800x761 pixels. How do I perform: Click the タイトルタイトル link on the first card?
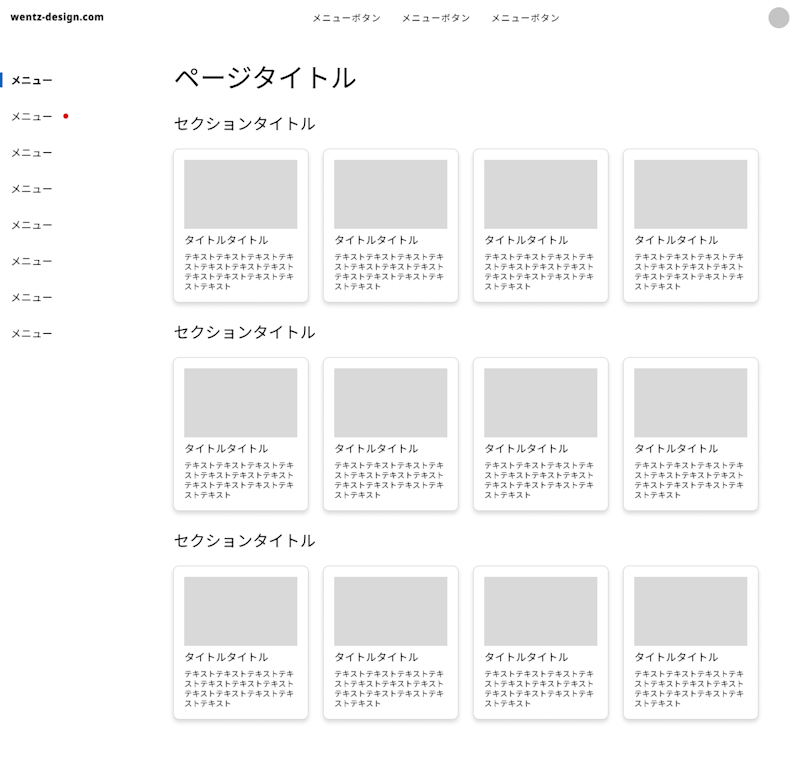pos(226,240)
